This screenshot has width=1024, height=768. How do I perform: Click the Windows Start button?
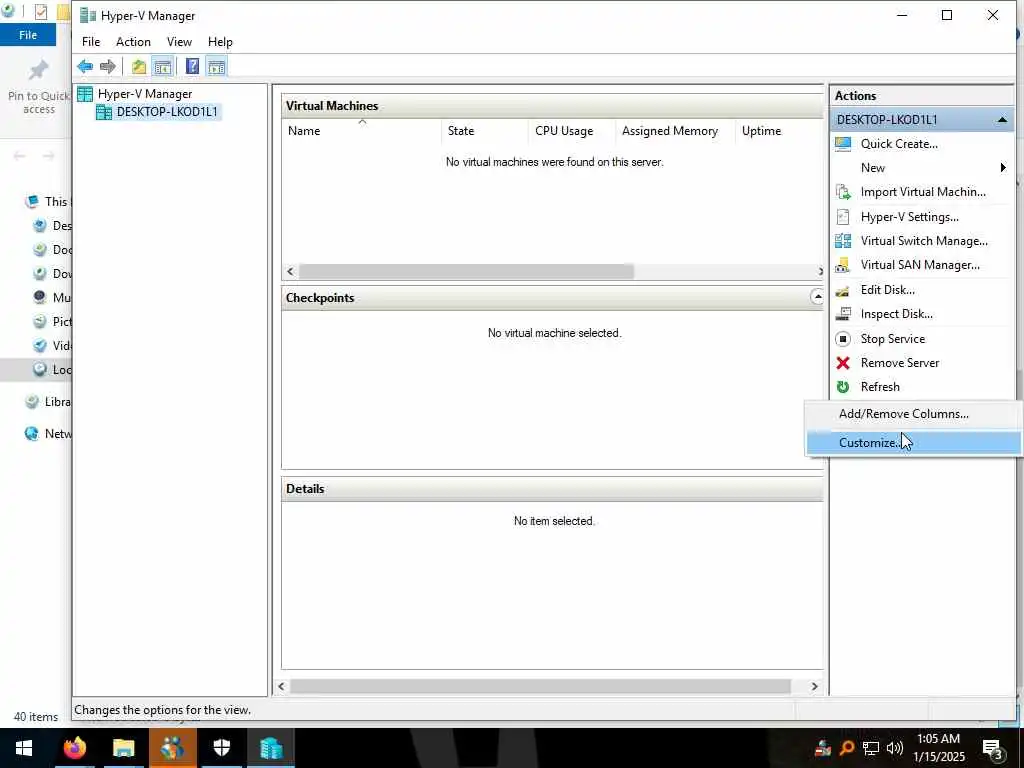click(x=24, y=748)
